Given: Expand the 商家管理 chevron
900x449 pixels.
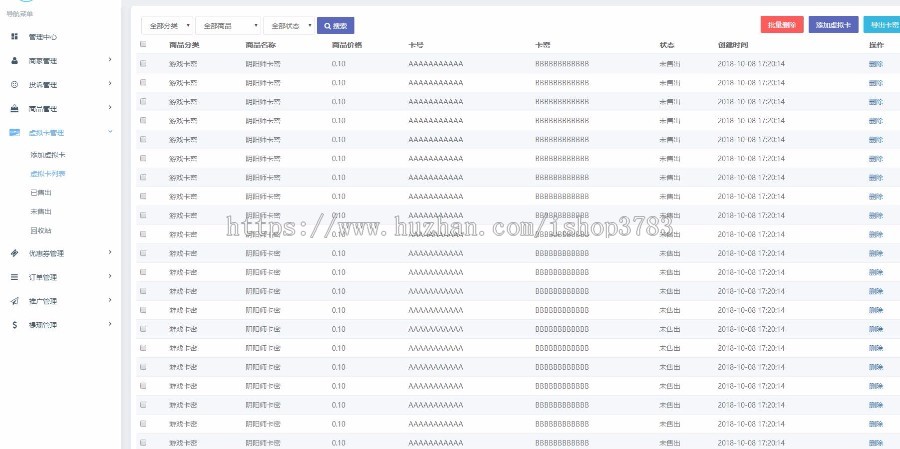Looking at the screenshot, I should 110,59.
